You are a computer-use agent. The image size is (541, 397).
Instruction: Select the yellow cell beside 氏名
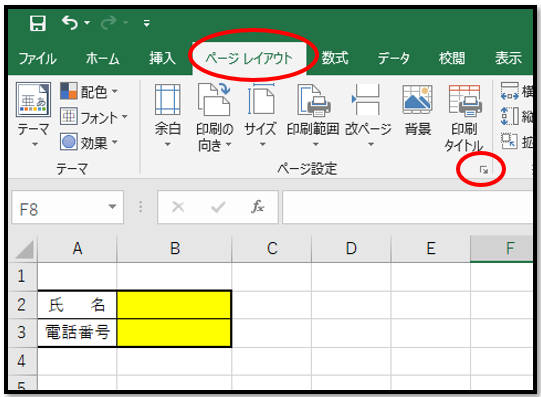[174, 305]
